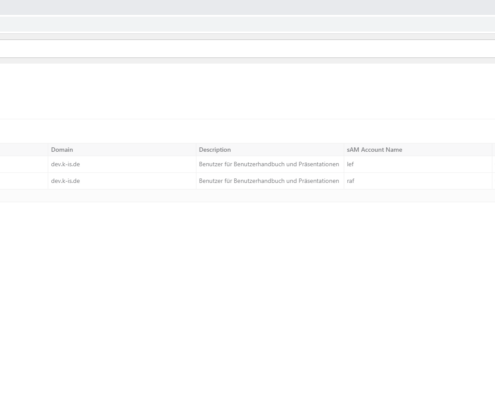The image size is (495, 400).
Task: Click the gray footer bar below the raf row
Action: [x=247, y=196]
